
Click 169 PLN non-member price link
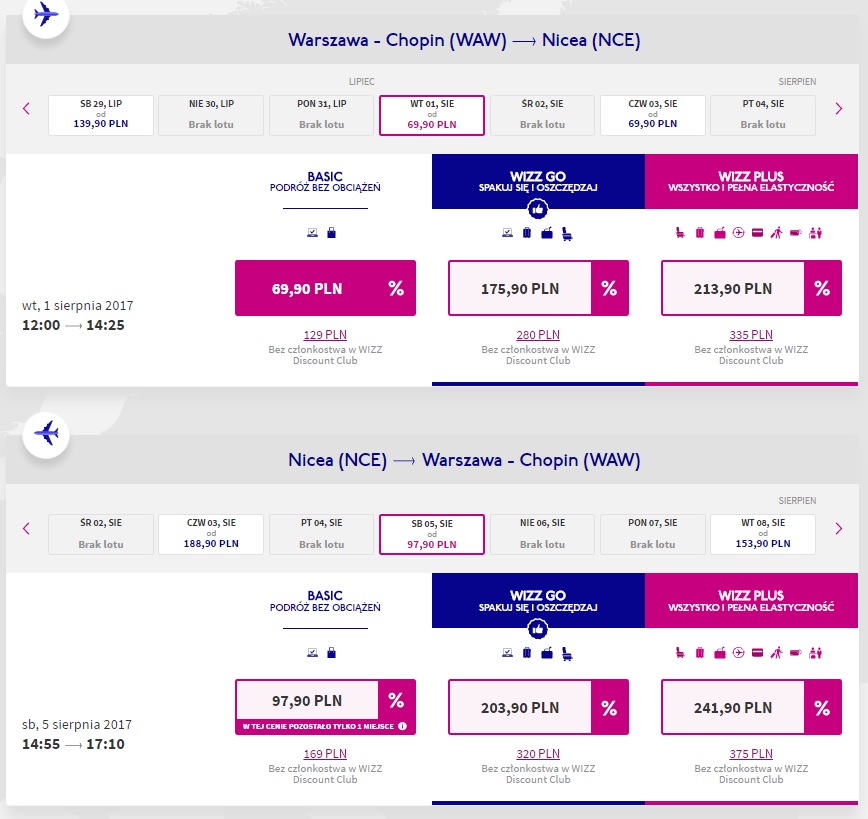pos(325,754)
